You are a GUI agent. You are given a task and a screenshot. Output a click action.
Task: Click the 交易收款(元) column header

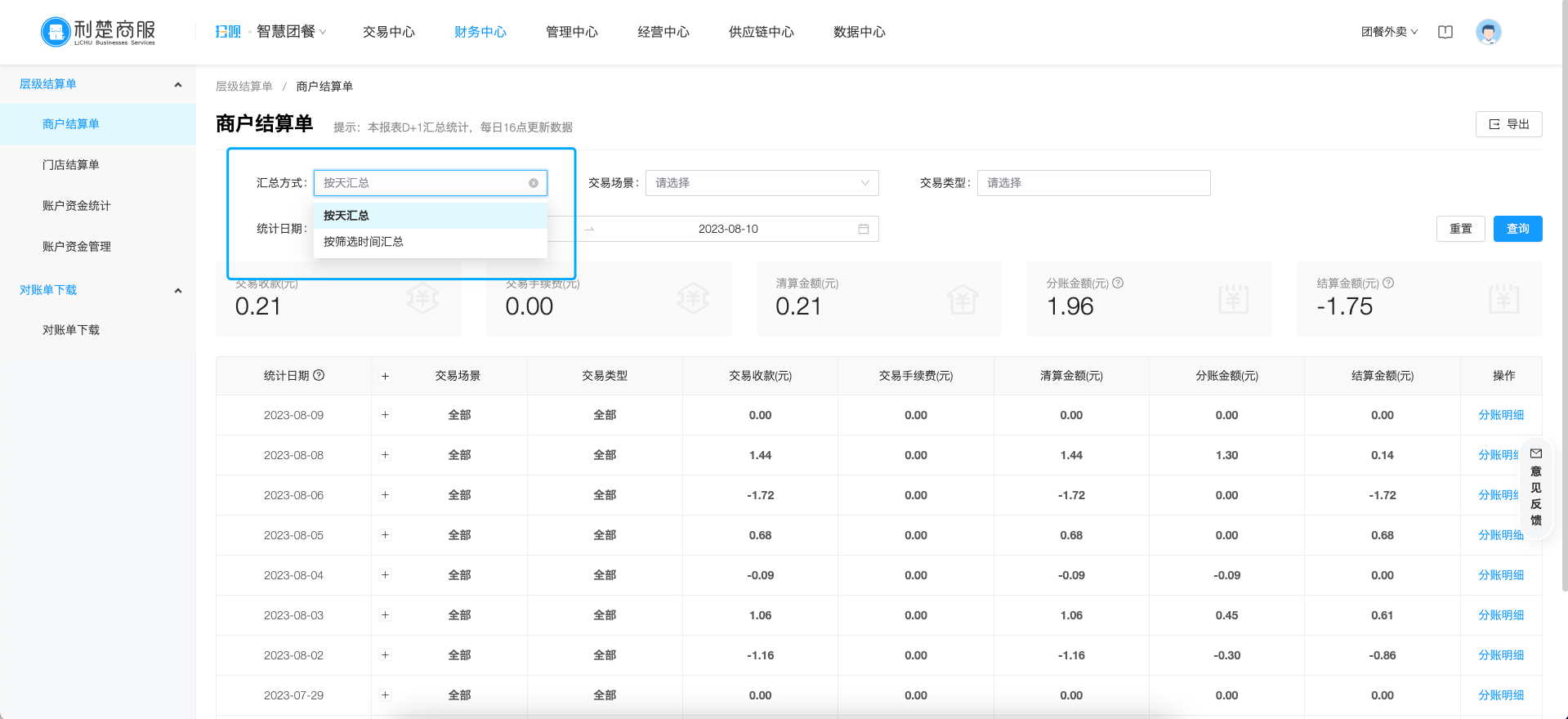pyautogui.click(x=760, y=376)
